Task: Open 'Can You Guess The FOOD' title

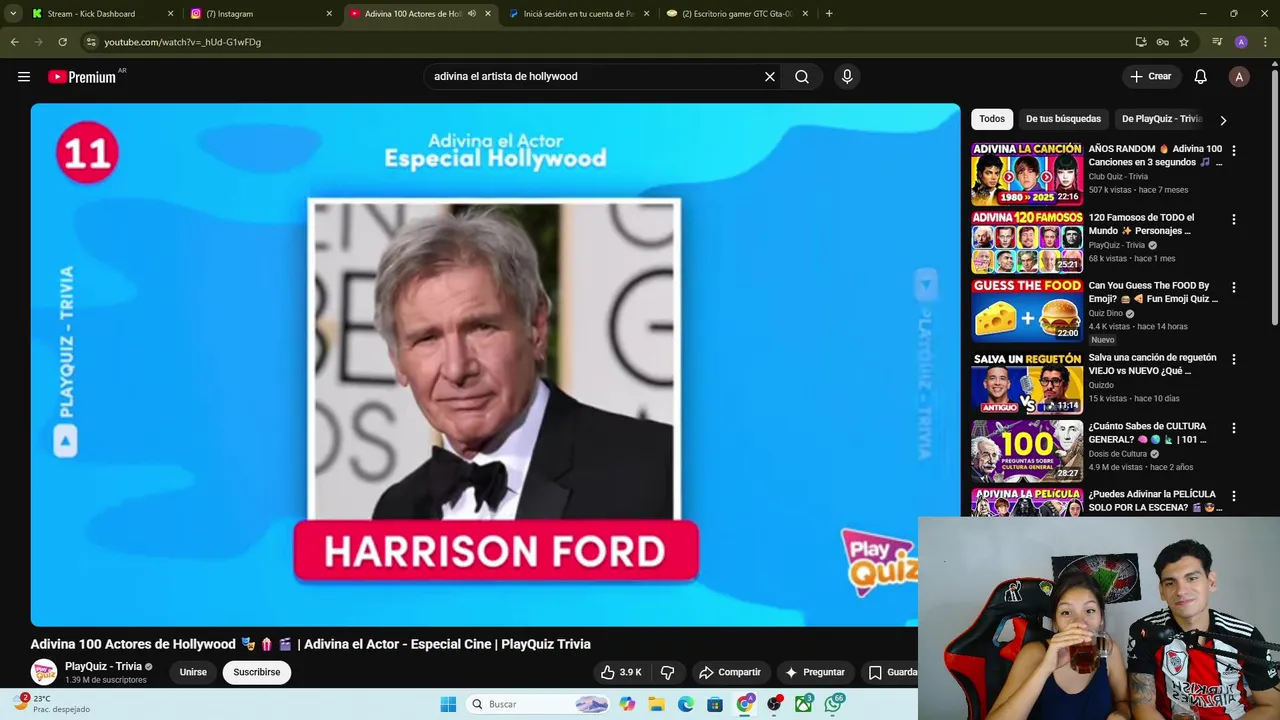Action: tap(1152, 292)
